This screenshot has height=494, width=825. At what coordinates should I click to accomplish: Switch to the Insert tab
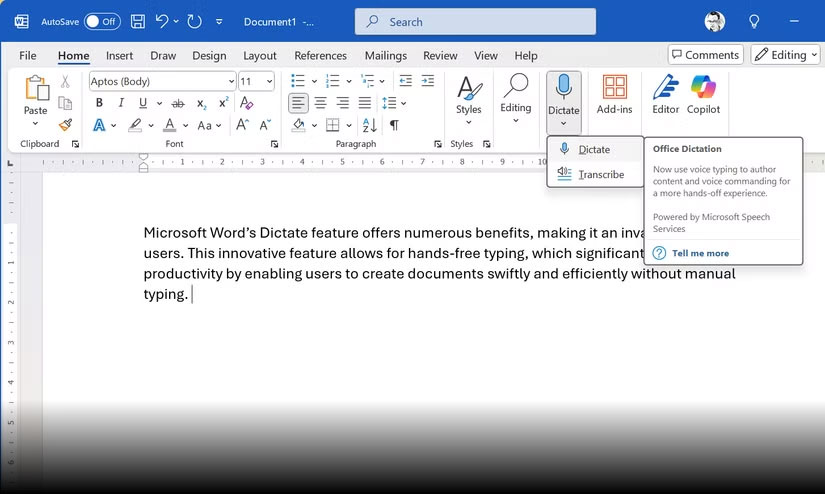[119, 56]
